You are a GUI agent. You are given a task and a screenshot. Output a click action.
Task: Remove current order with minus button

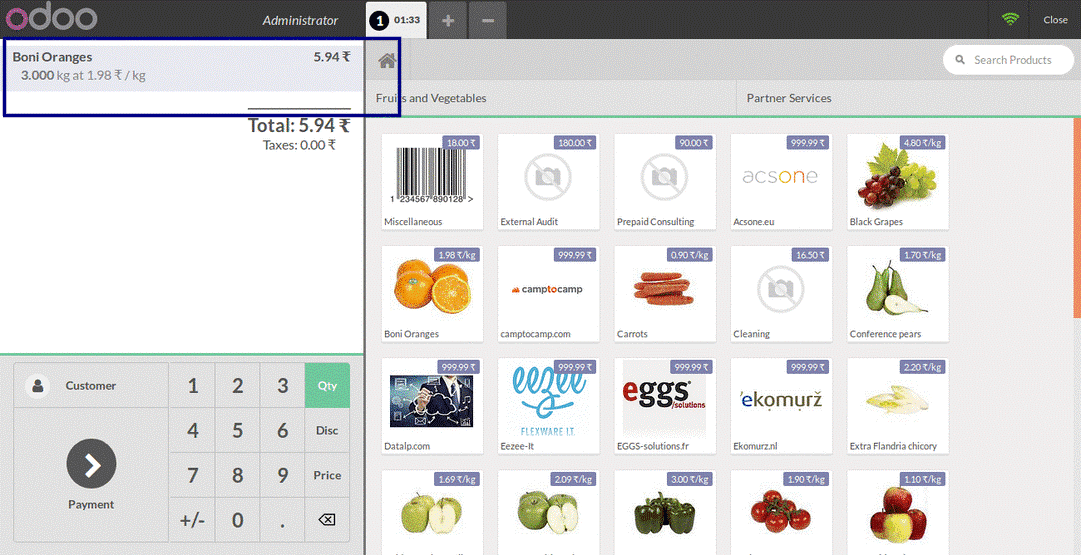coord(487,21)
